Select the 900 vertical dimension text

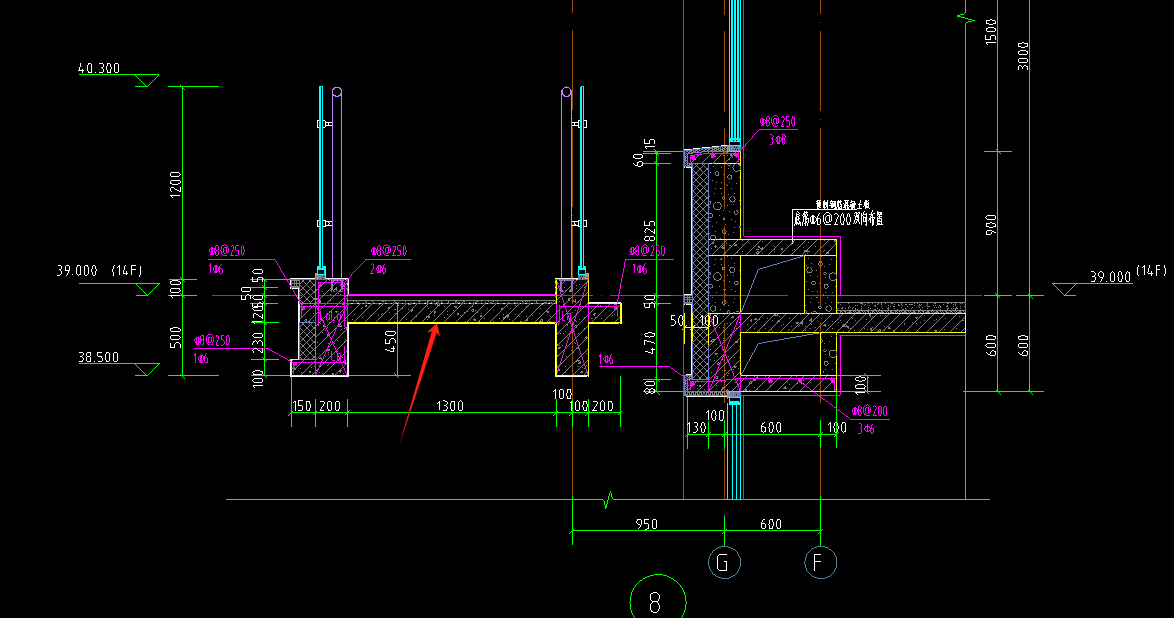[x=991, y=225]
